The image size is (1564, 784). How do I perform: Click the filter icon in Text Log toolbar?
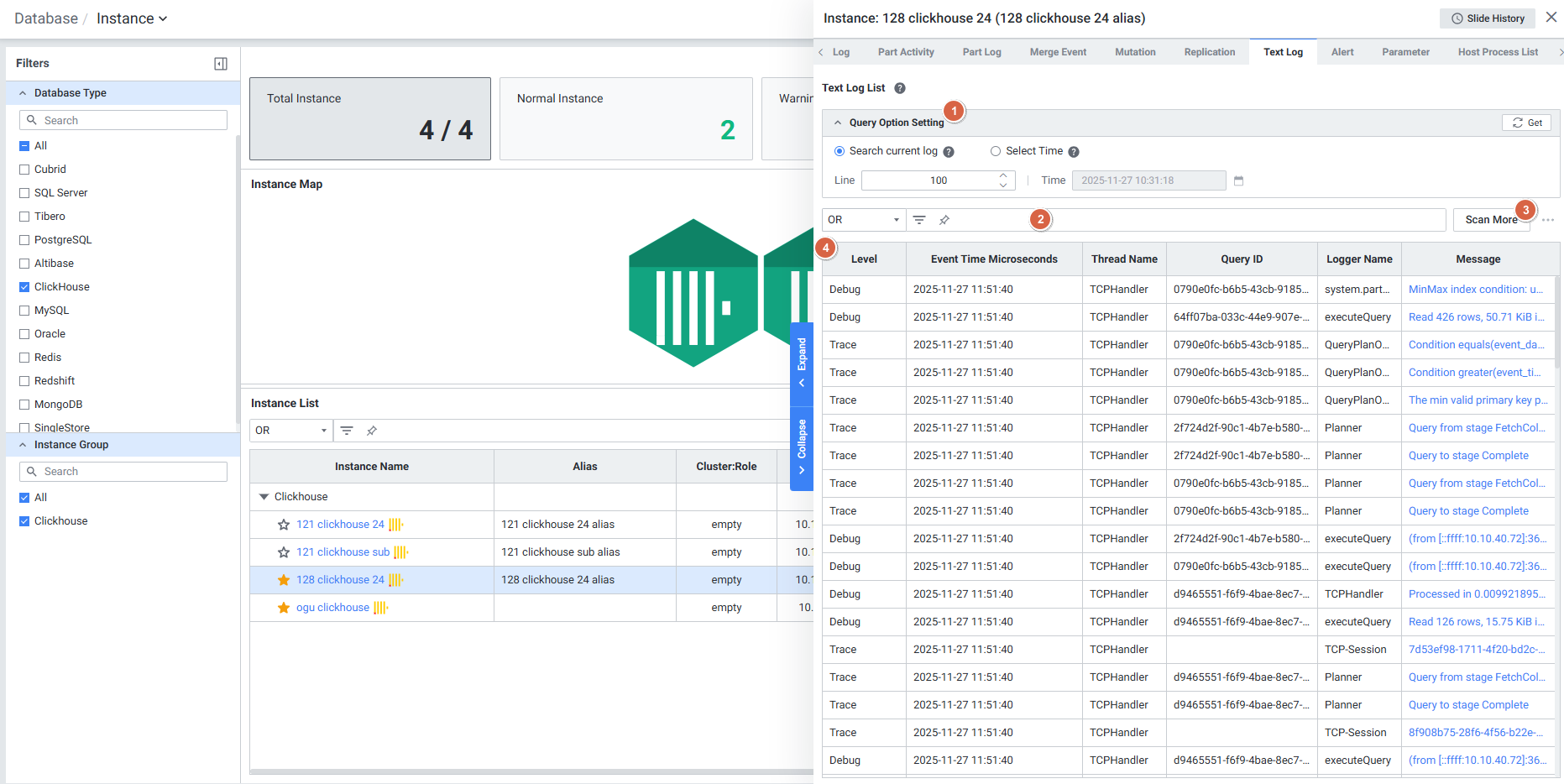(x=919, y=220)
